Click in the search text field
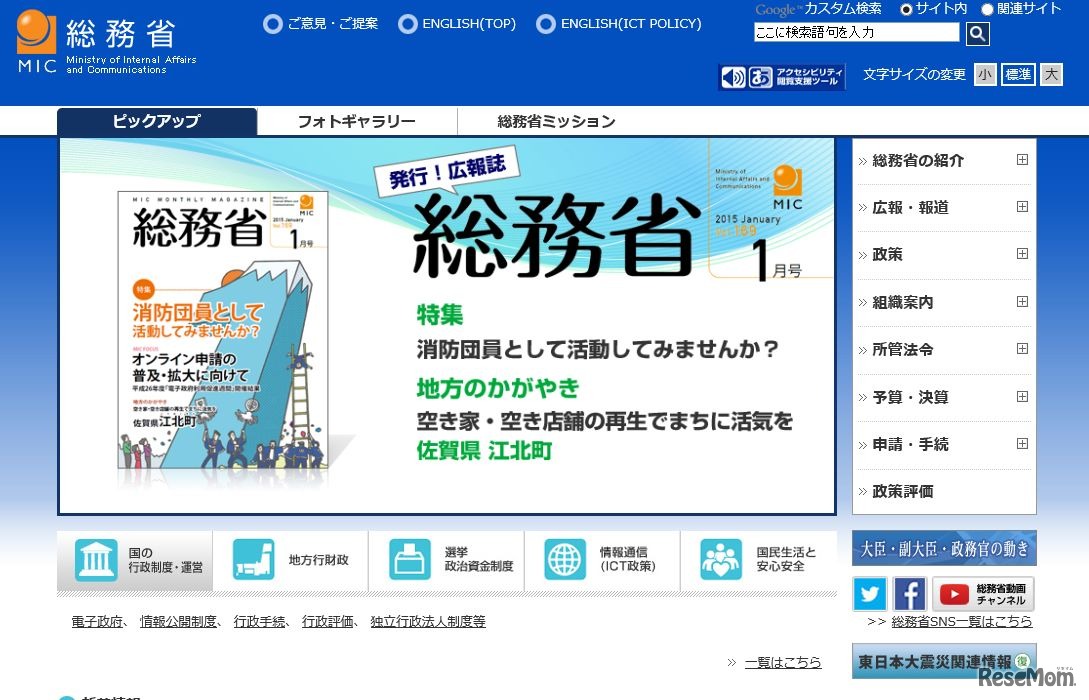This screenshot has height=700, width=1089. [856, 32]
